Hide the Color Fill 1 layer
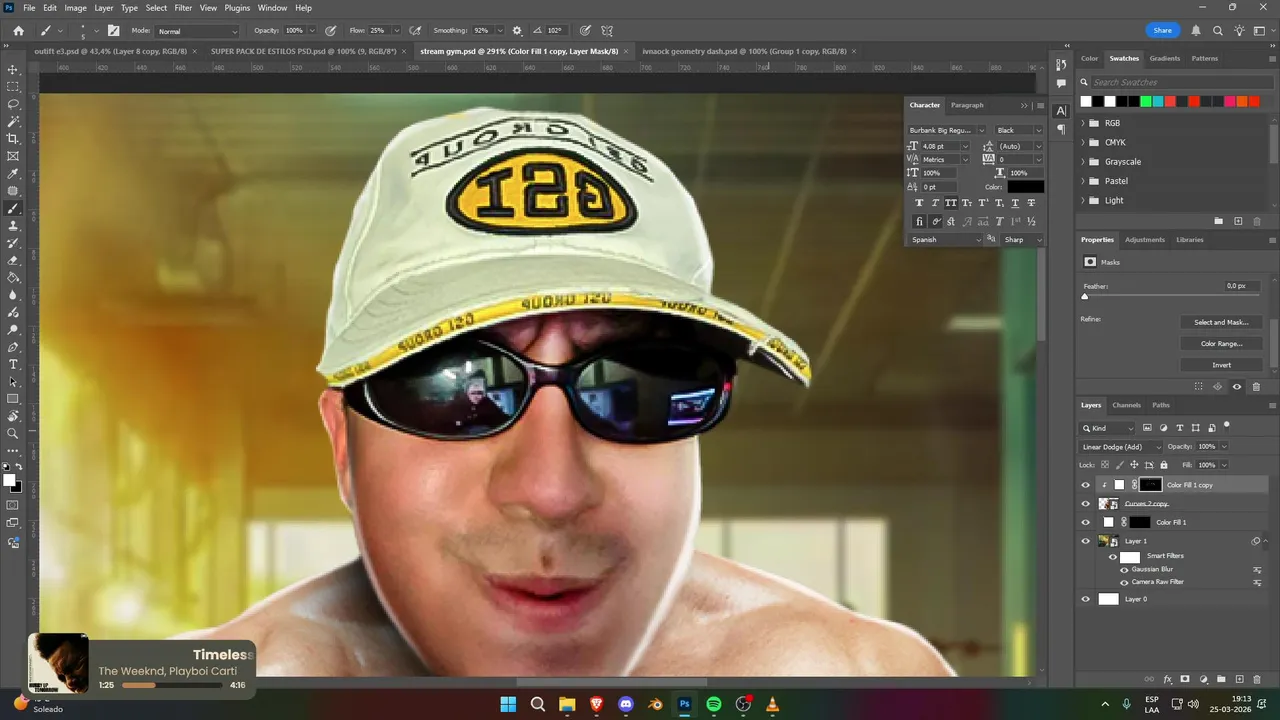Viewport: 1280px width, 720px height. [x=1086, y=522]
